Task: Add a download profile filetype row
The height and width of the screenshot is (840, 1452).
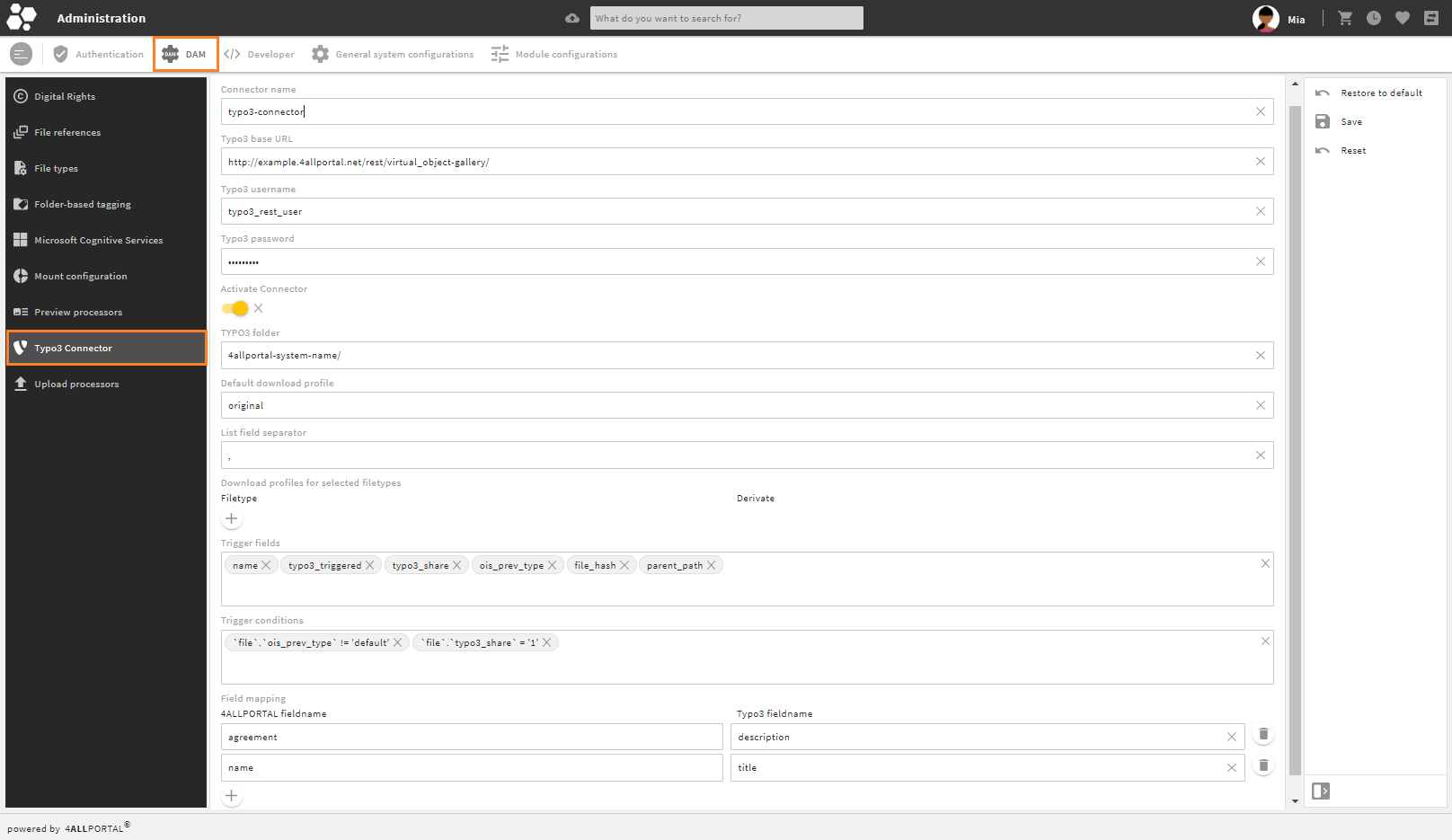Action: [x=232, y=518]
